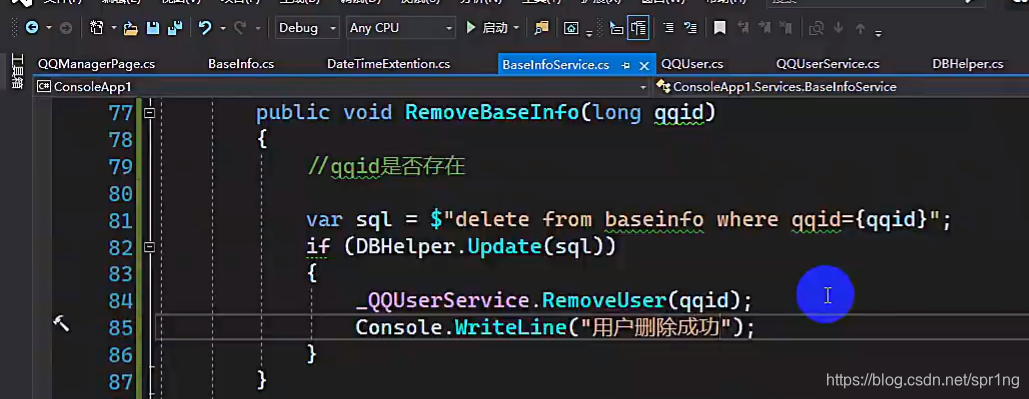This screenshot has width=1029, height=399.
Task: Switch to the BaseInfo.cs tab
Action: (x=241, y=64)
